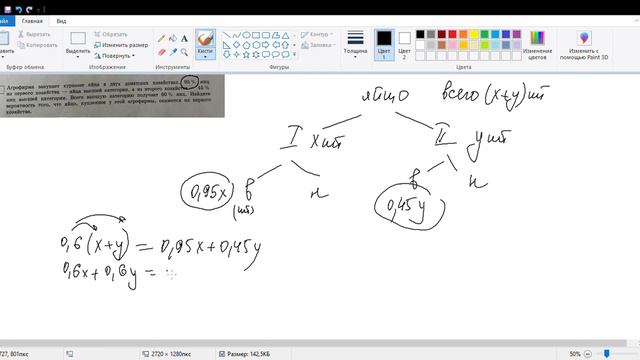Click Изменить размер resize button
Image resolution: width=640 pixels, height=360 pixels.
(x=121, y=45)
